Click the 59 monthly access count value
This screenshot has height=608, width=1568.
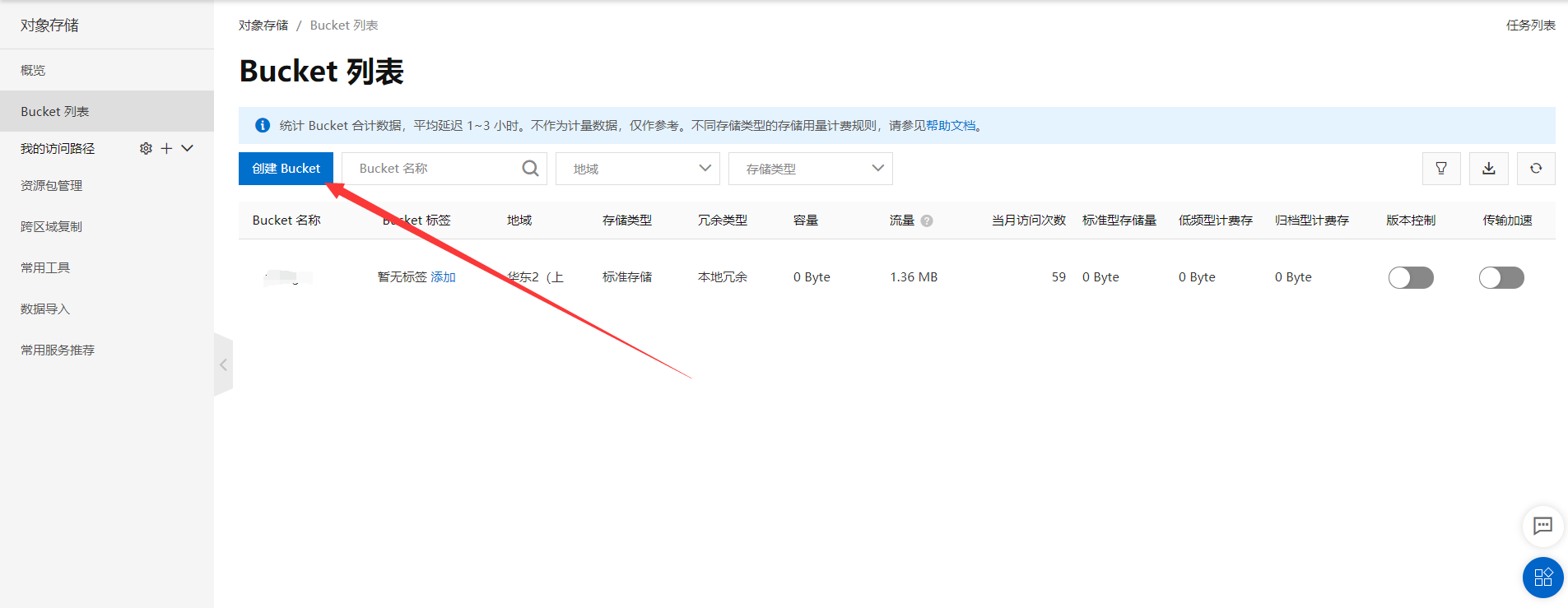[x=1059, y=277]
